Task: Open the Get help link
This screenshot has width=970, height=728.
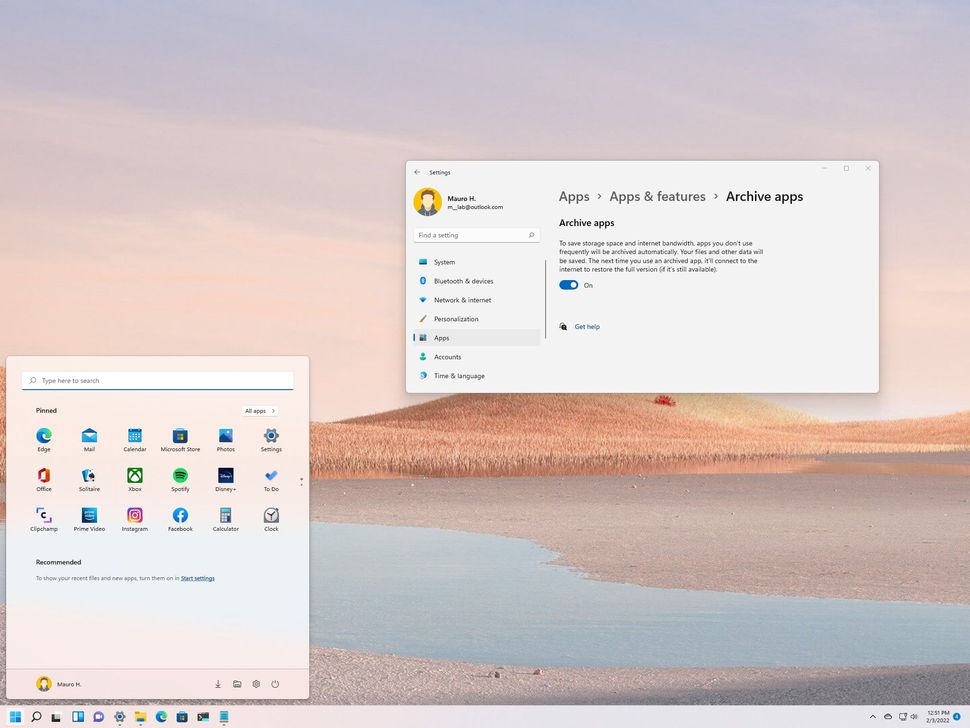Action: click(x=587, y=326)
